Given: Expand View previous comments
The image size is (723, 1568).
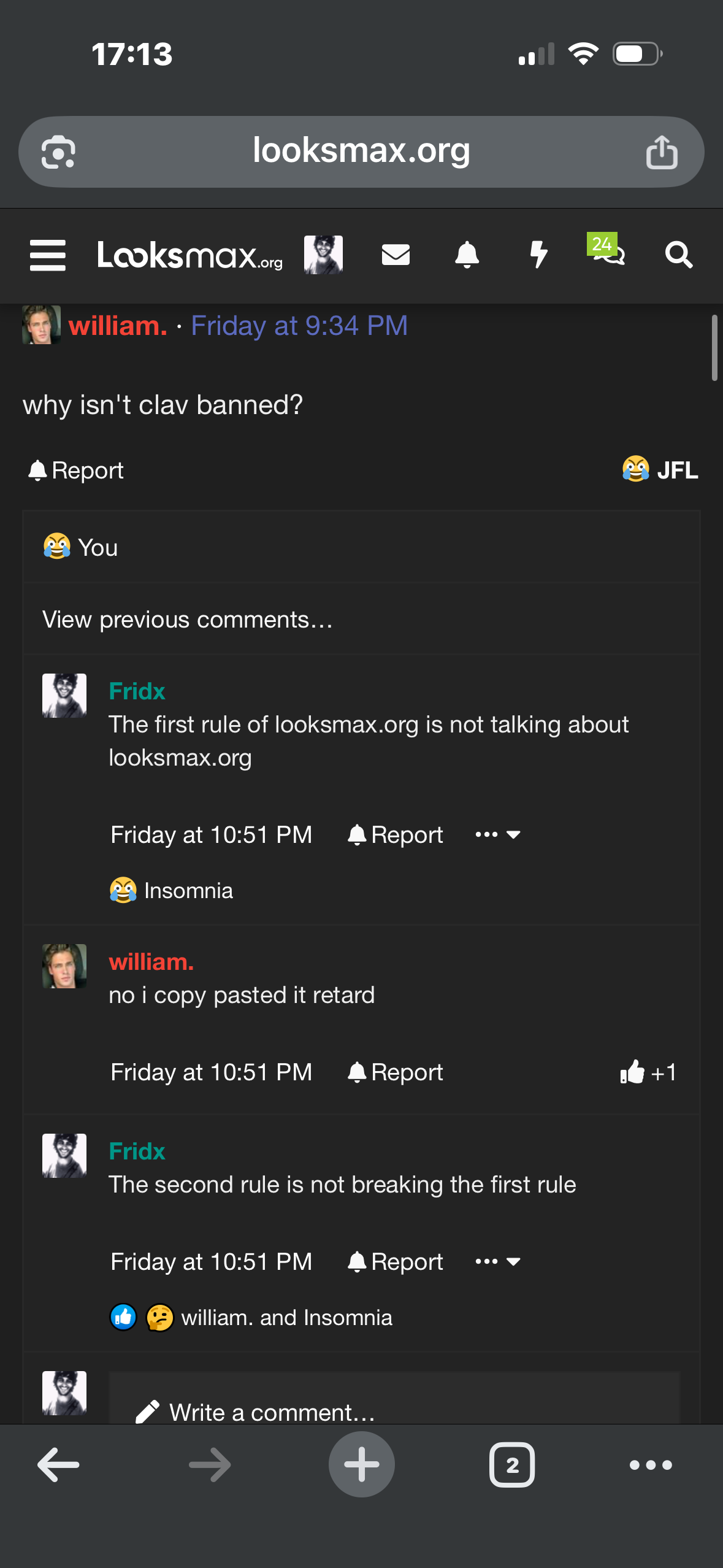Looking at the screenshot, I should tap(187, 620).
